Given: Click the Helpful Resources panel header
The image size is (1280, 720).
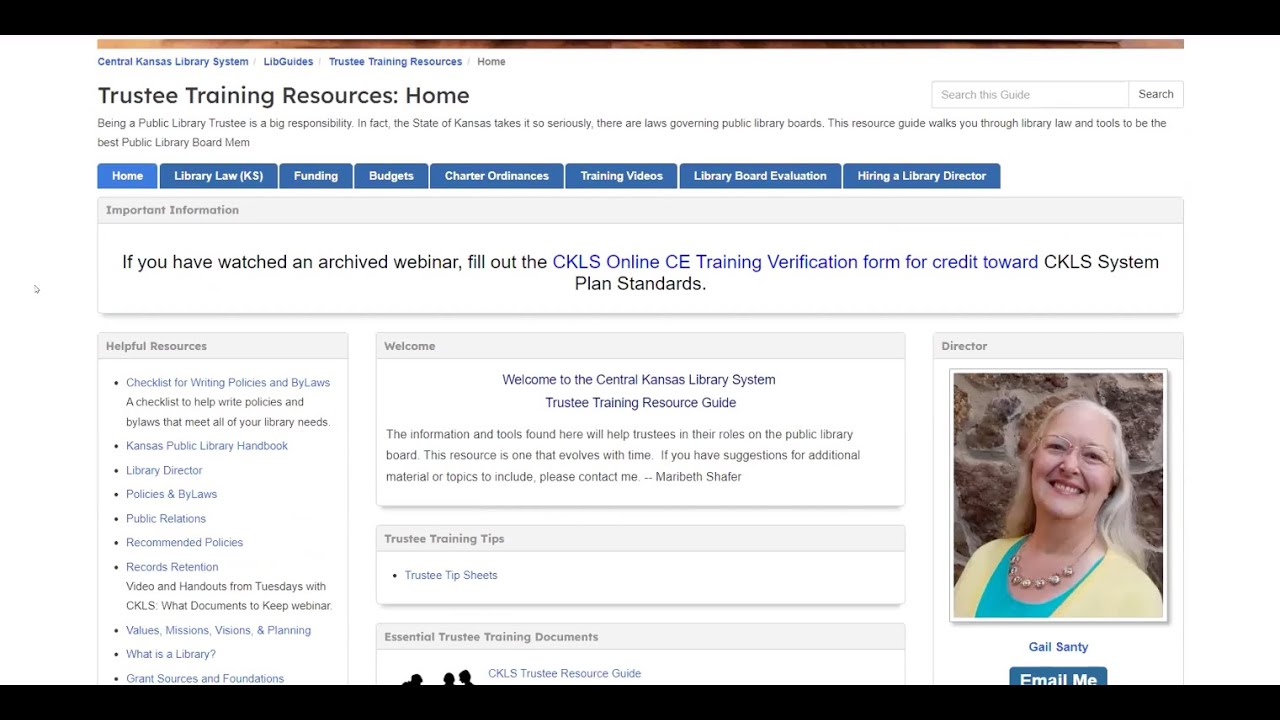Looking at the screenshot, I should [x=223, y=346].
